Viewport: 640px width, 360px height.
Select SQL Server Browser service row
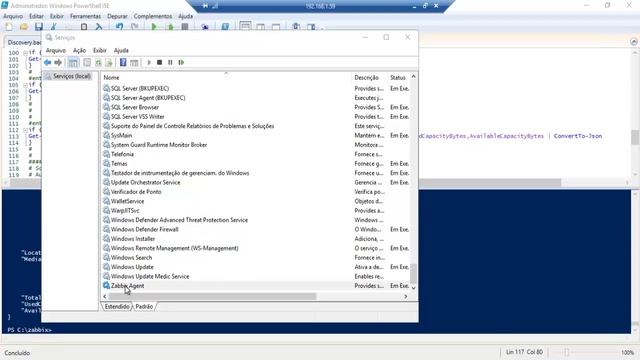click(x=256, y=107)
